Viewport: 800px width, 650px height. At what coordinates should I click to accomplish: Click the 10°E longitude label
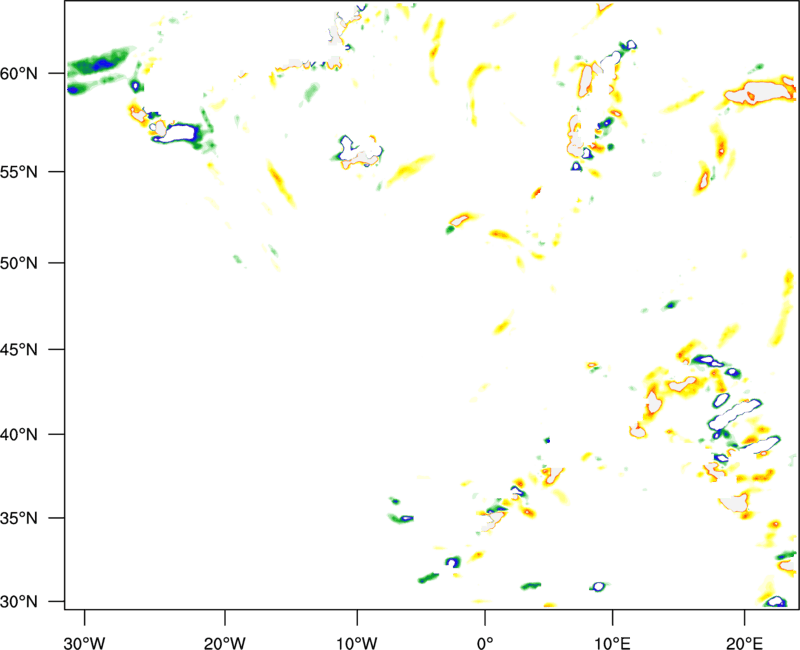pyautogui.click(x=612, y=643)
